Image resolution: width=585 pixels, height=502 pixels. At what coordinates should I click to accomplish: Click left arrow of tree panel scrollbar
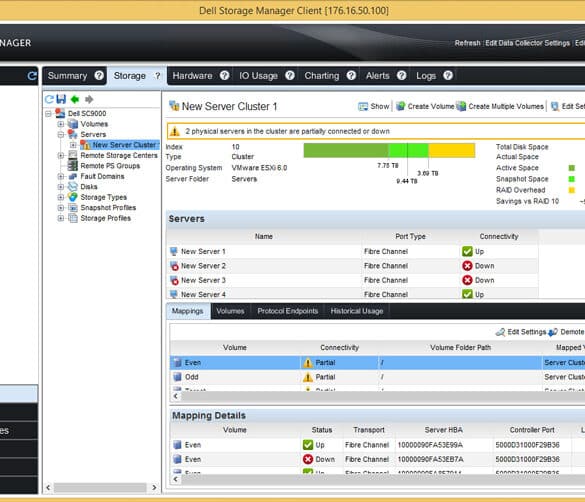point(48,487)
